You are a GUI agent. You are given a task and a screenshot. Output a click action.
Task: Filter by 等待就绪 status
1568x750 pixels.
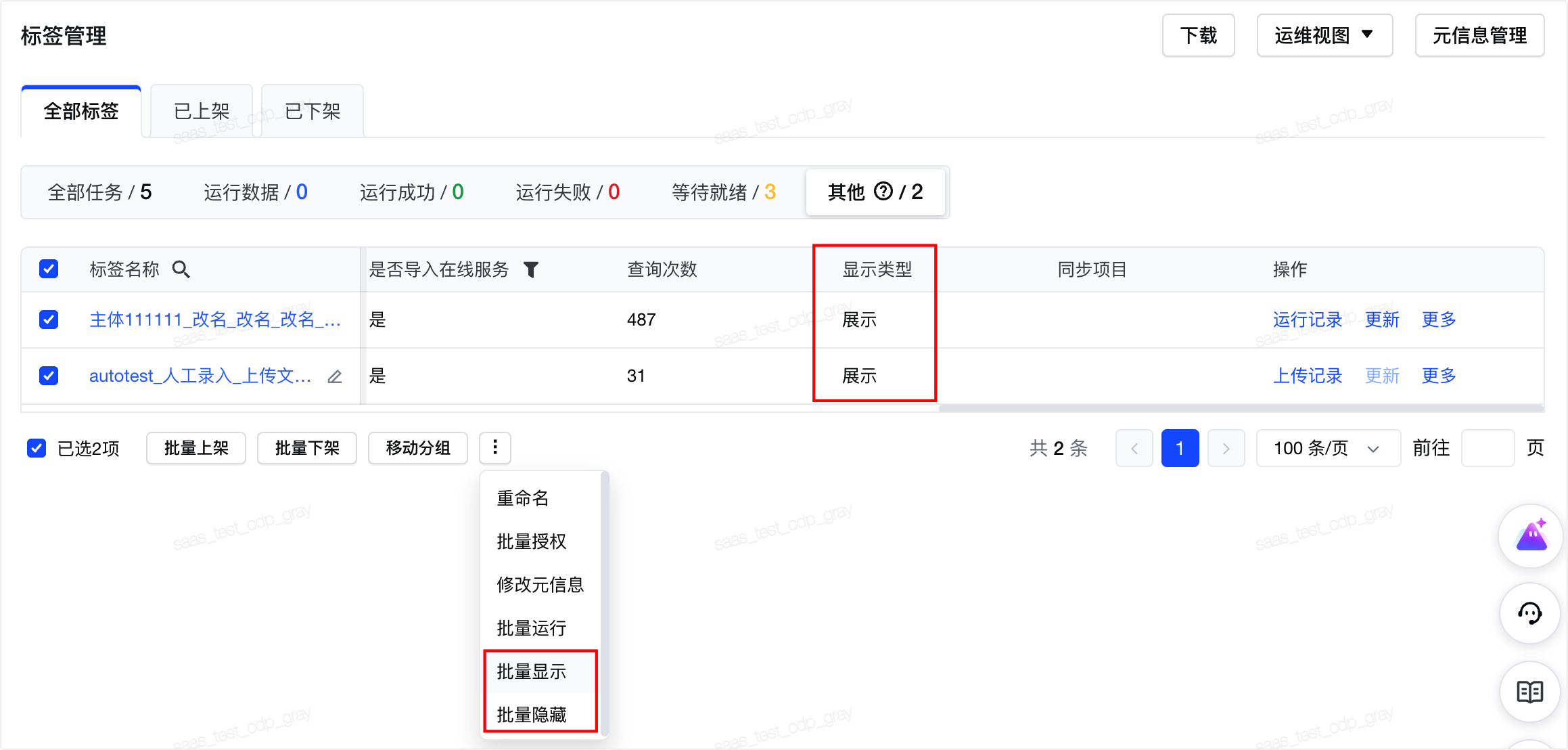pos(724,192)
